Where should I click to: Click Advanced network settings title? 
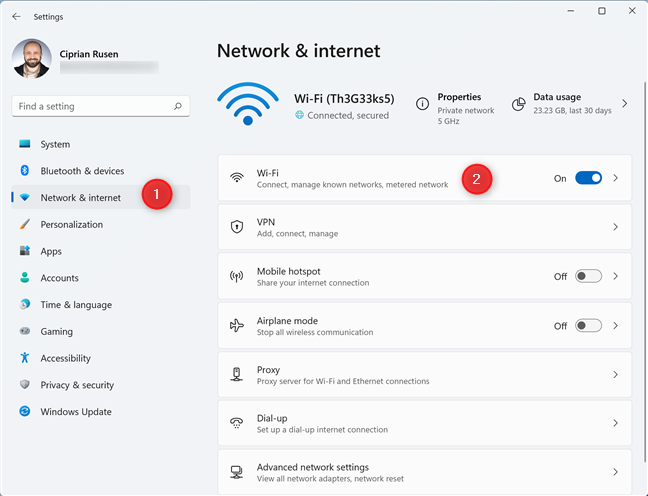click(x=313, y=467)
